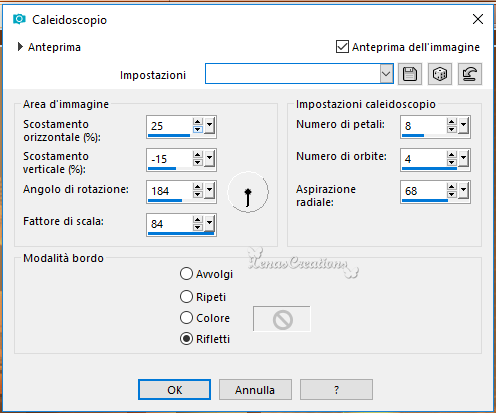Image resolution: width=496 pixels, height=413 pixels.
Task: Confirm with the OK button
Action: click(x=174, y=389)
